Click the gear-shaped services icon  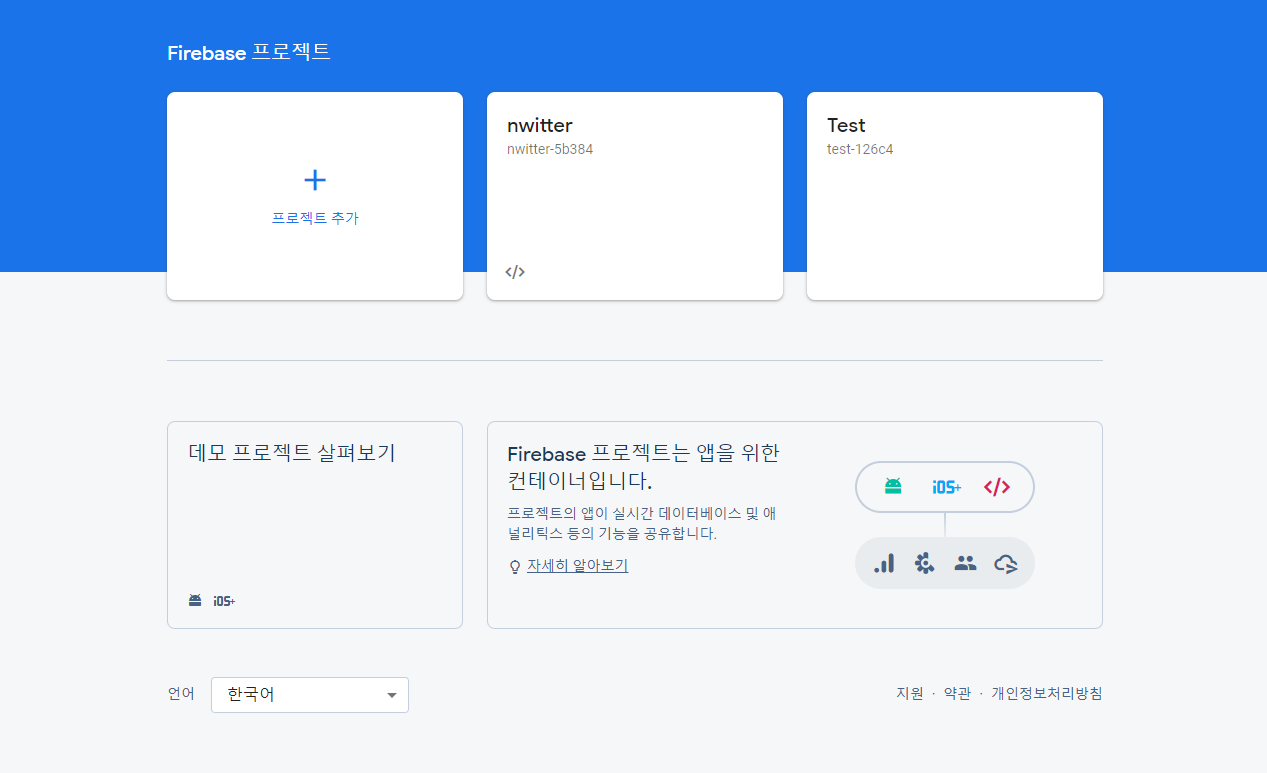[x=925, y=563]
